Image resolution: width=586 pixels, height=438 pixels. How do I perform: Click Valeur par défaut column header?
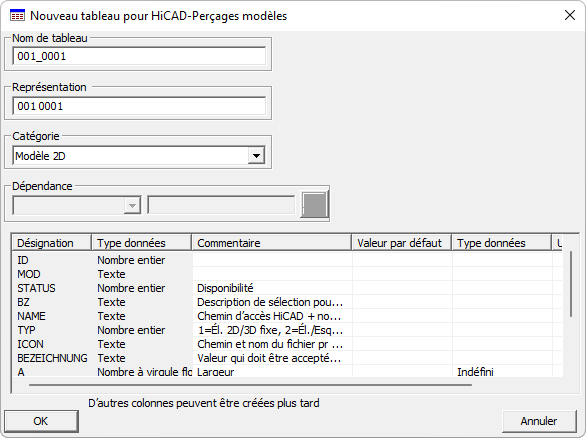click(x=402, y=243)
